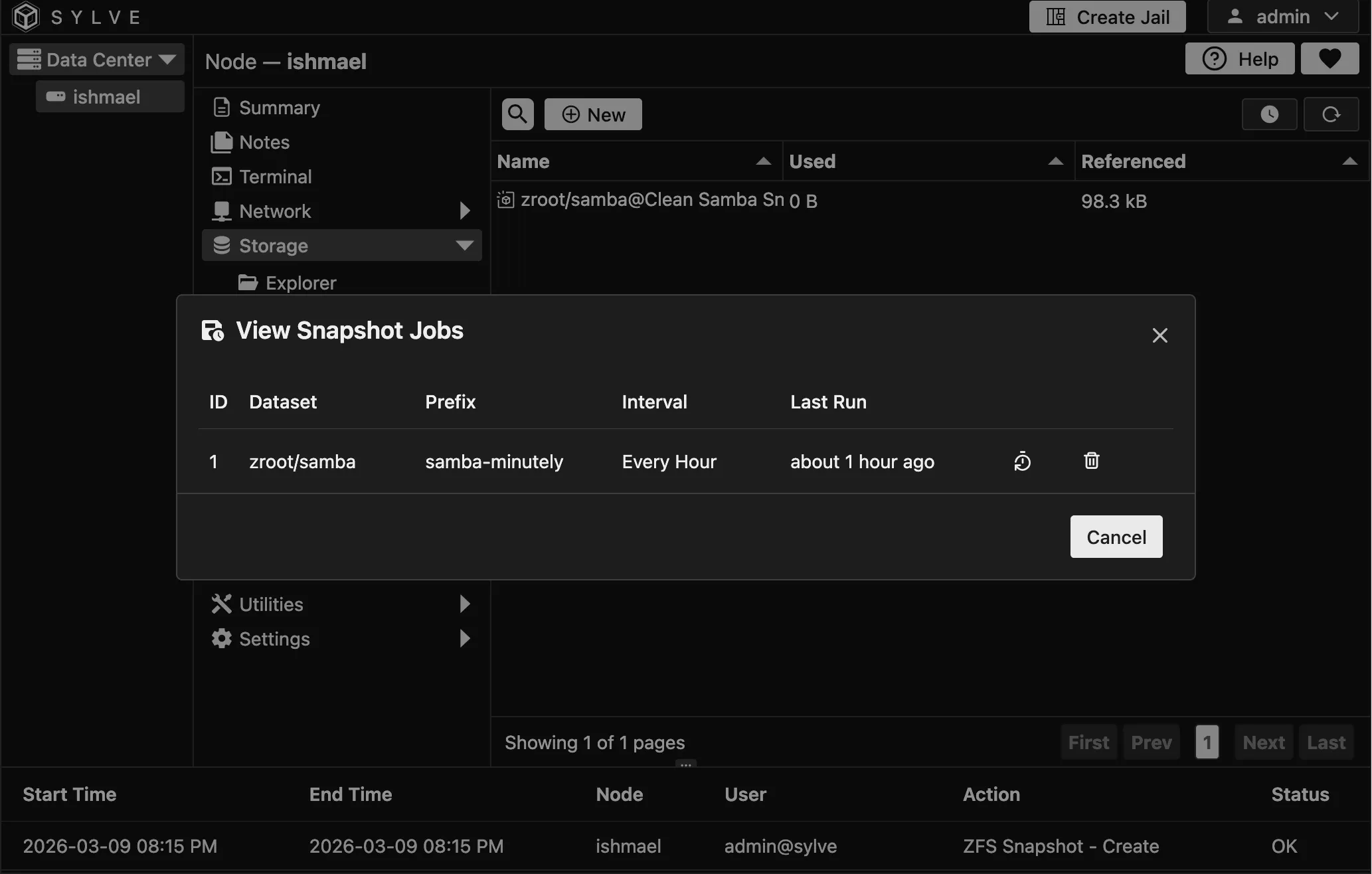Create a new snapshot with New
1372x874 pixels.
click(593, 114)
